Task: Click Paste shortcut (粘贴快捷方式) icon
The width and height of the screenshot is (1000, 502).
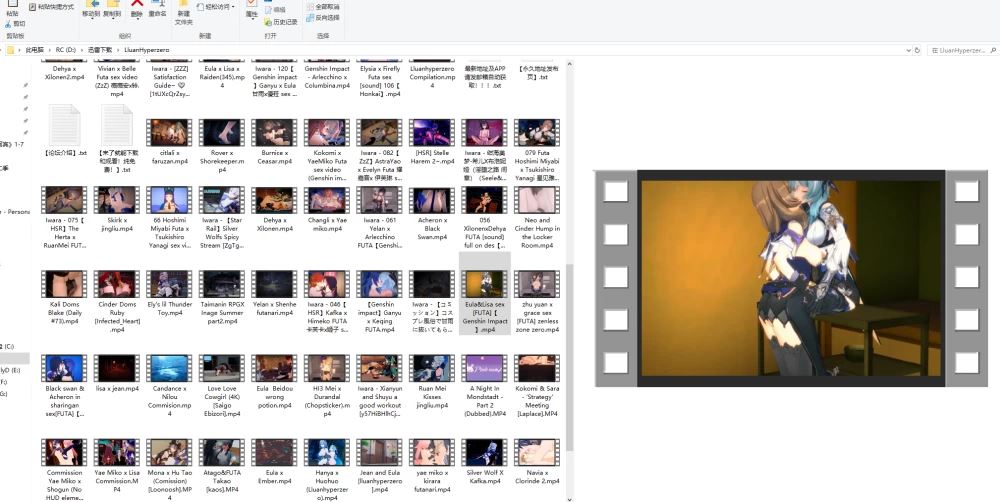Action: [33, 7]
